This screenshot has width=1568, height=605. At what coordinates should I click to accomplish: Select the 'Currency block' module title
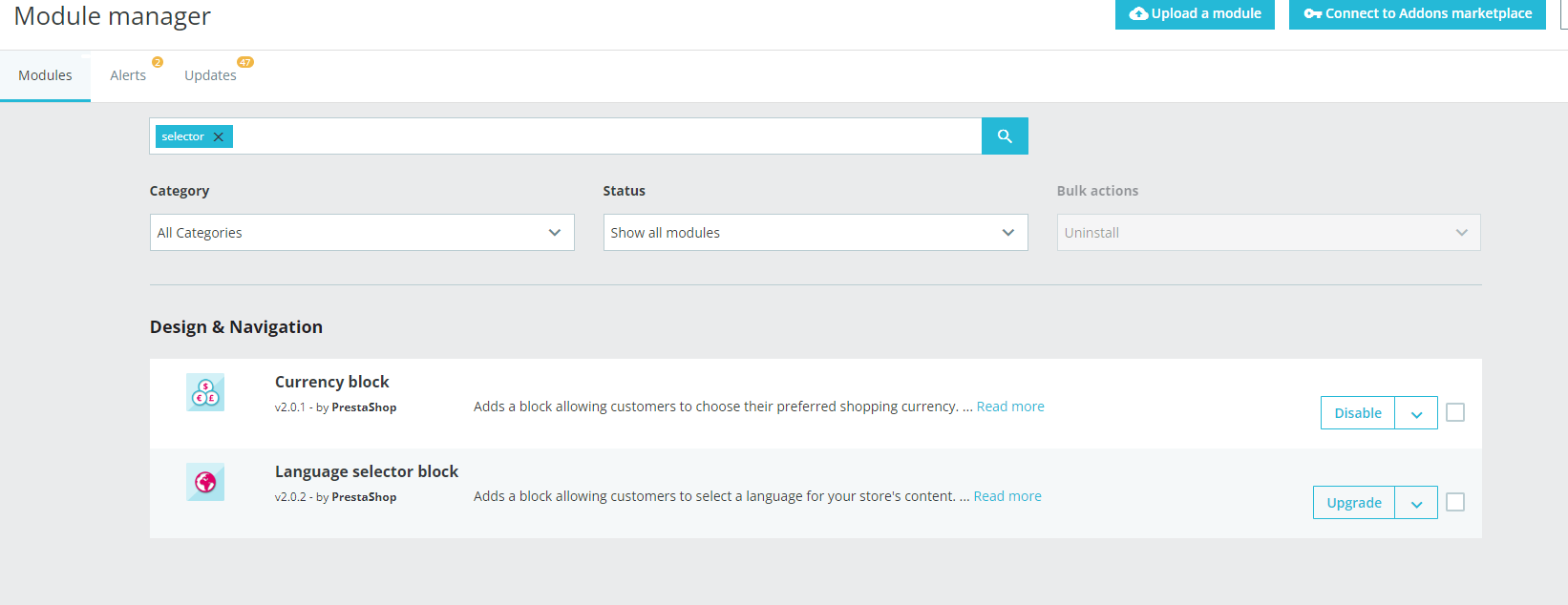332,382
